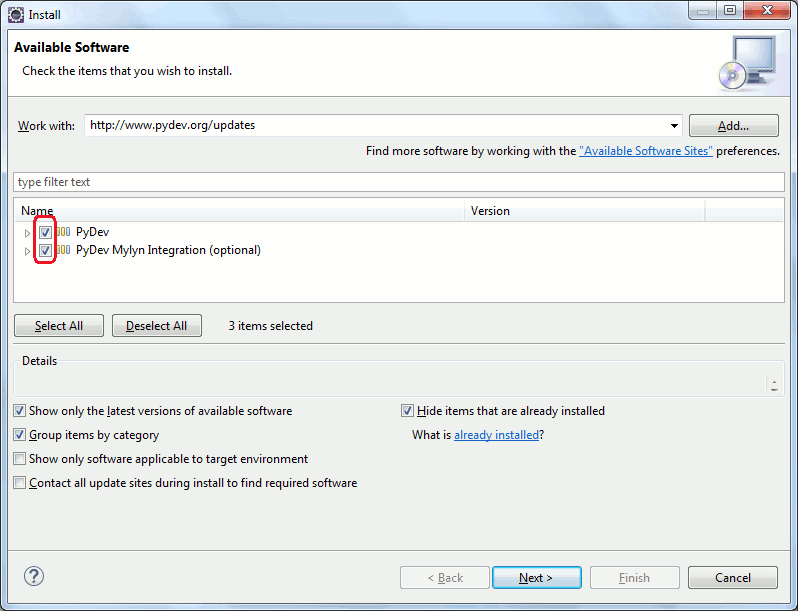Click the type filter text field

point(399,182)
